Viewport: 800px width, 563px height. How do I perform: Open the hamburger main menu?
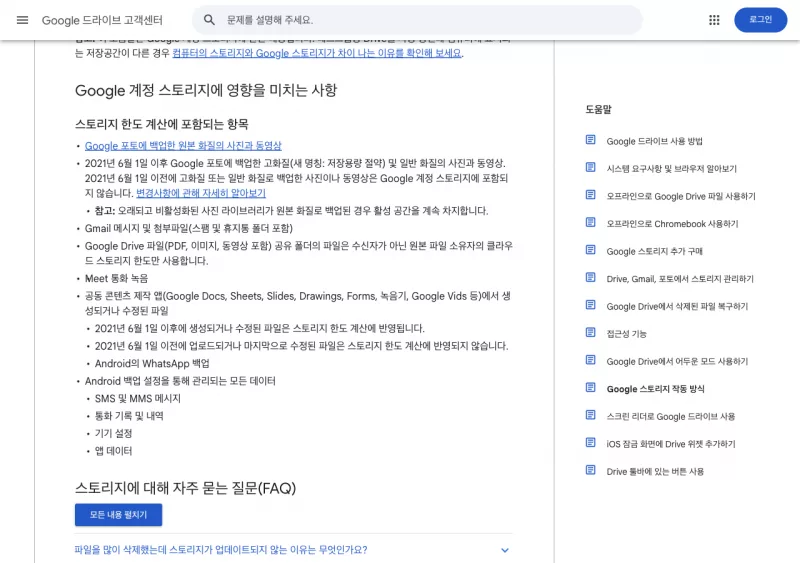pos(22,20)
